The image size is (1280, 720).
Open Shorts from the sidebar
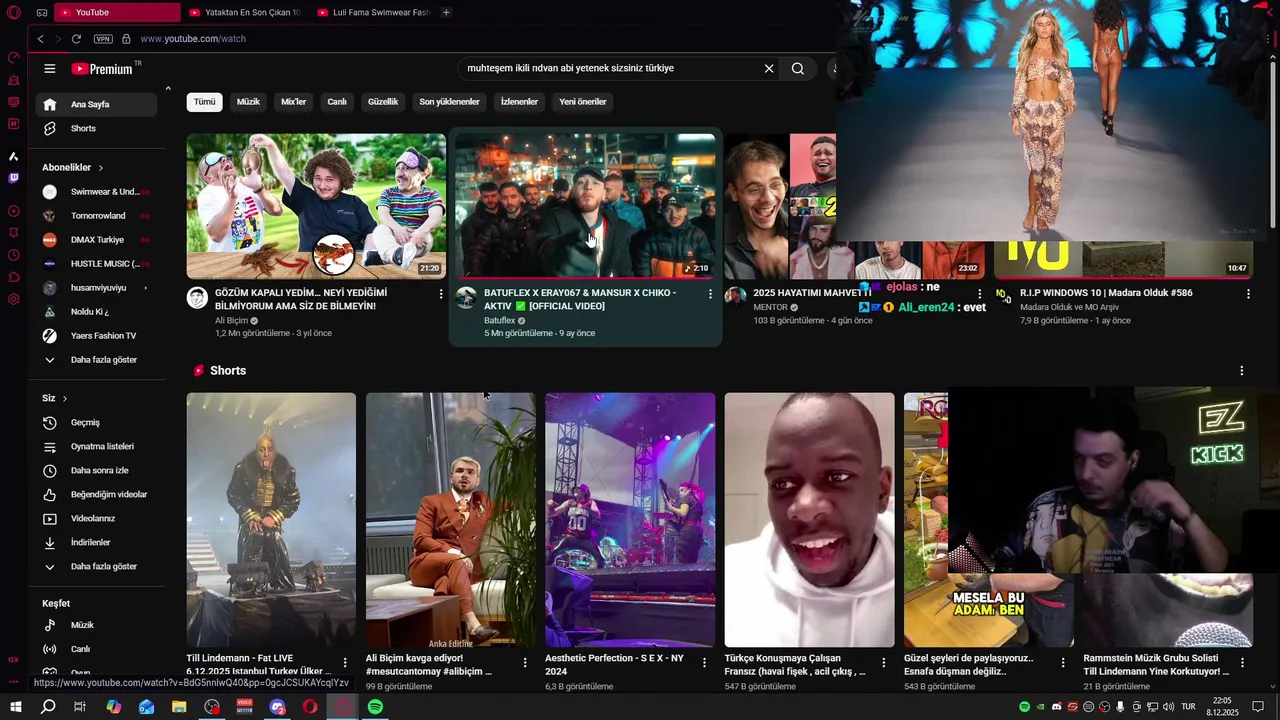pos(96,128)
